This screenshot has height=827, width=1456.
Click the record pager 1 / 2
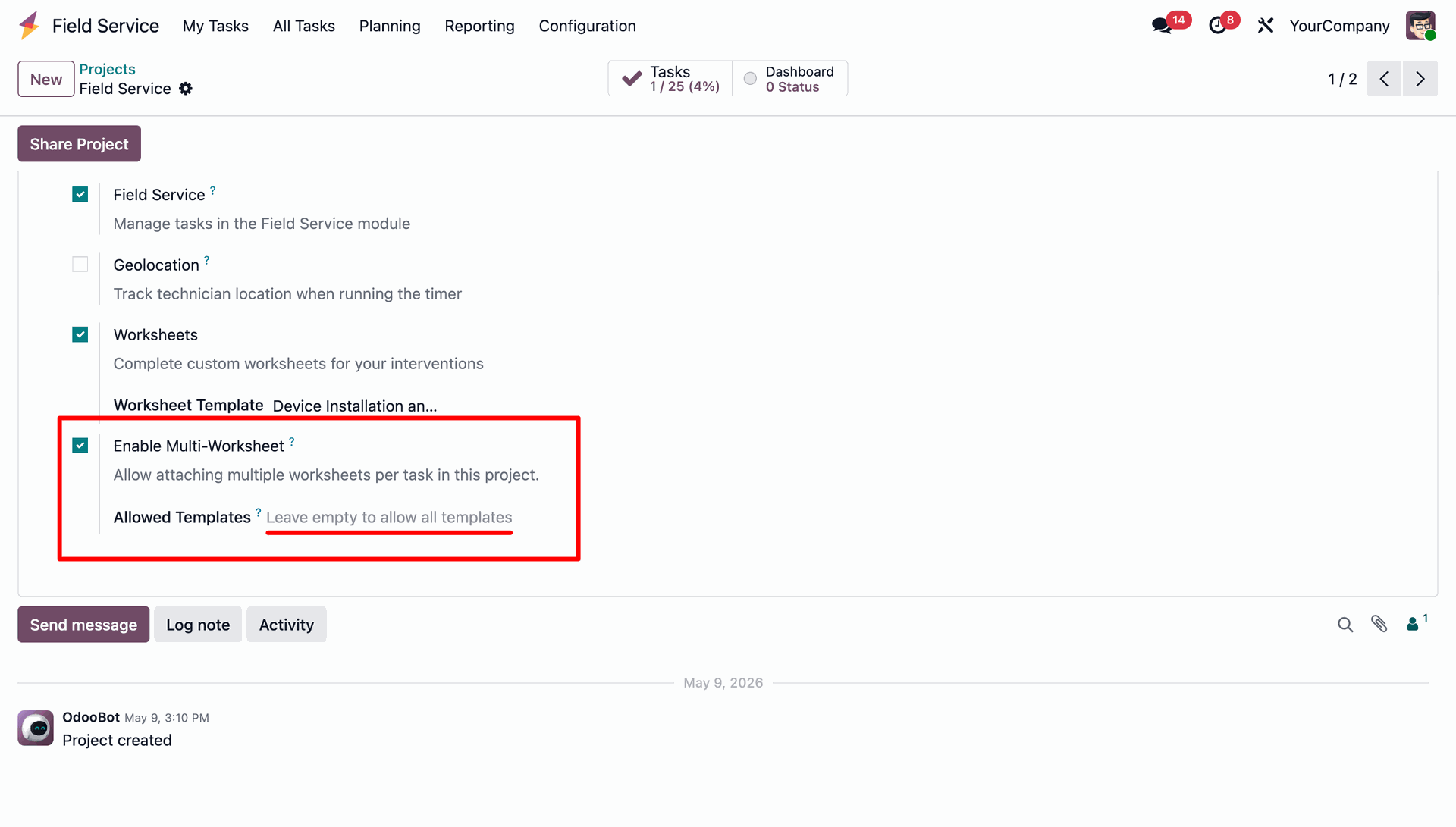1342,79
